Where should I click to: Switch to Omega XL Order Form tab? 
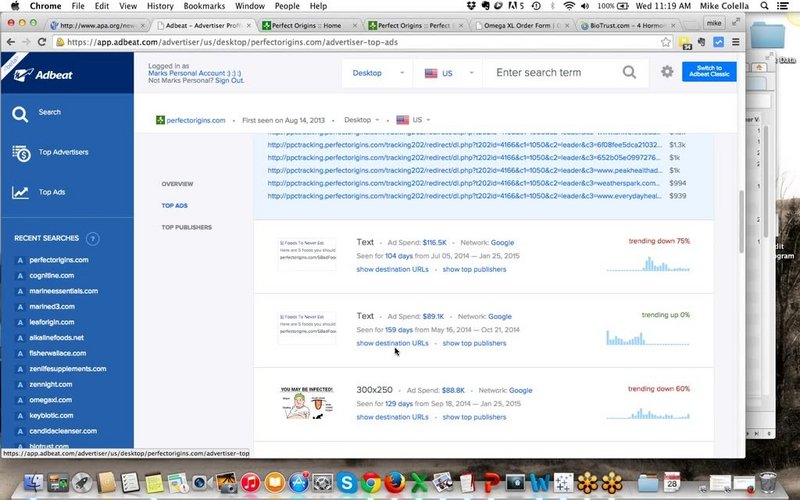pos(520,25)
